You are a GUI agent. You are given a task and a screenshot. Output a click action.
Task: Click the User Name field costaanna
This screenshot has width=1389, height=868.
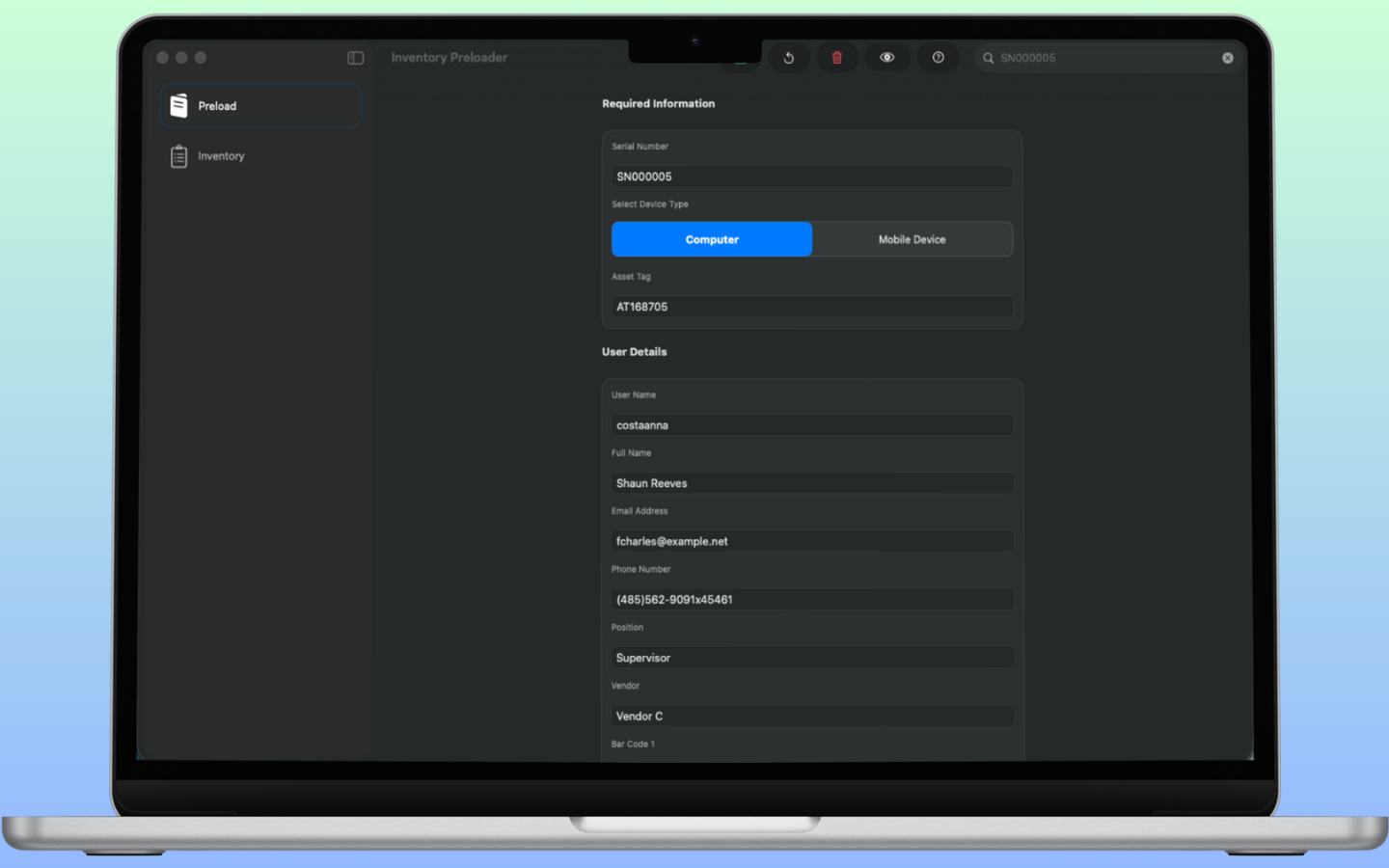812,425
